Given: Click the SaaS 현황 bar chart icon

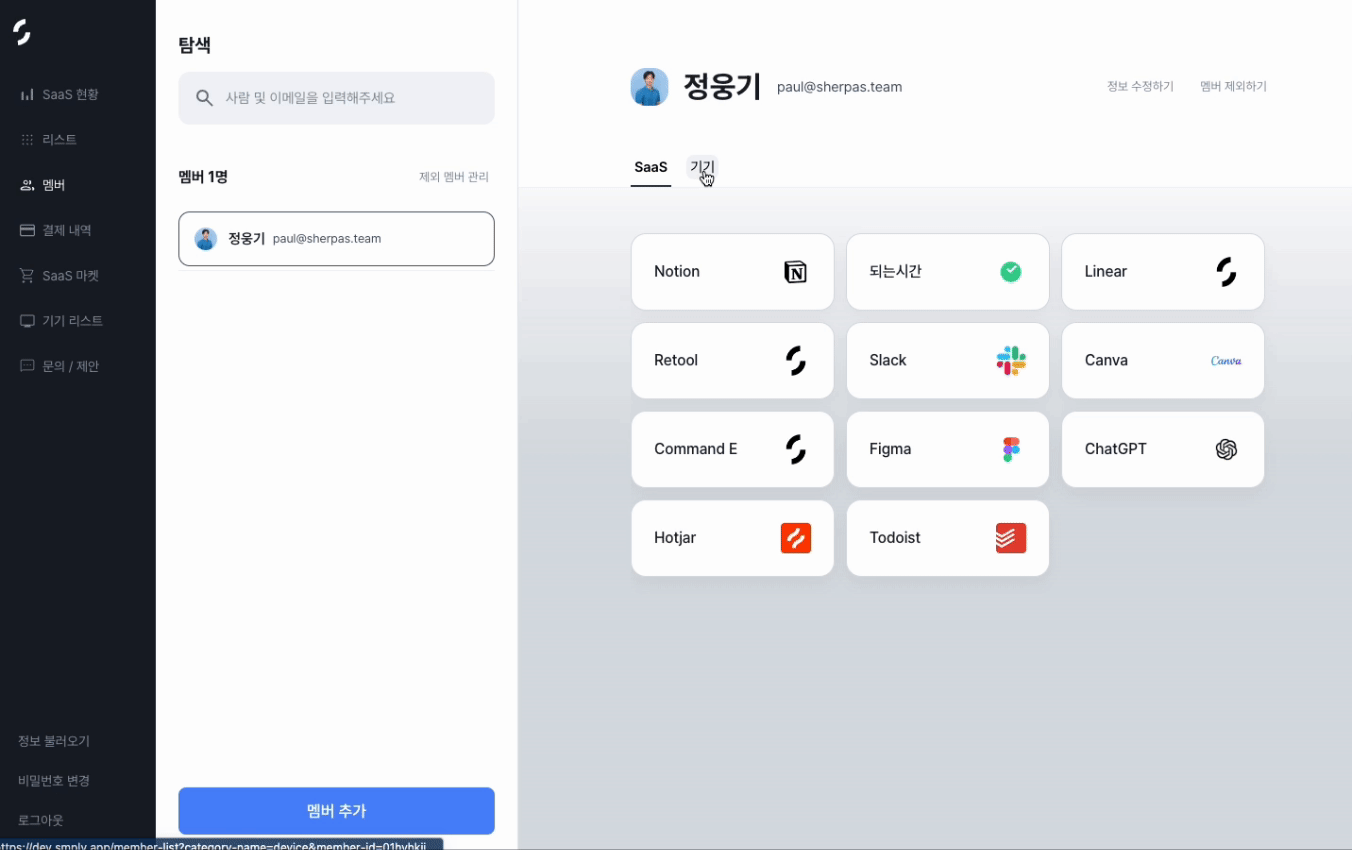Looking at the screenshot, I should pyautogui.click(x=27, y=95).
